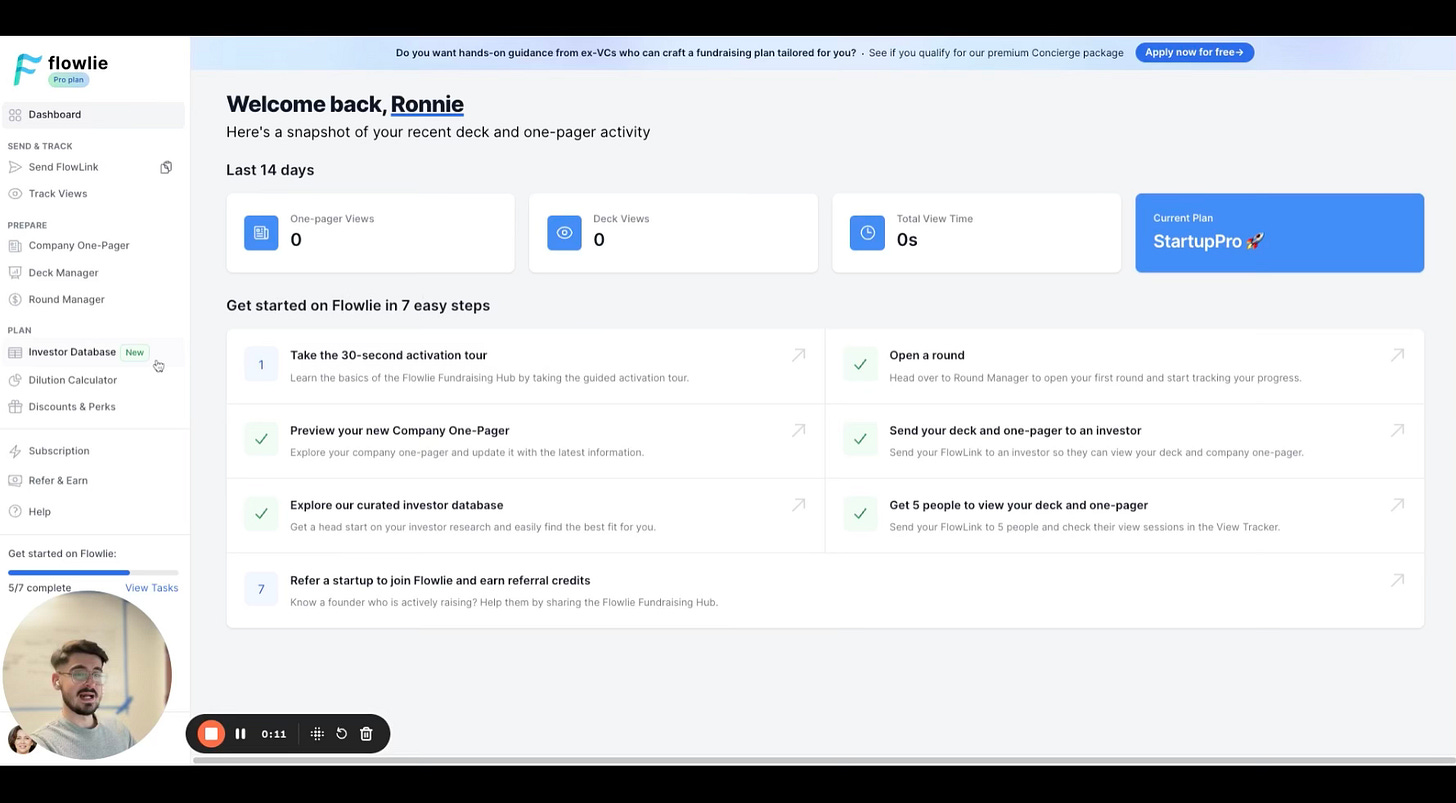The height and width of the screenshot is (803, 1456).
Task: Open the Current Plan StartupPro card
Action: click(x=1279, y=233)
